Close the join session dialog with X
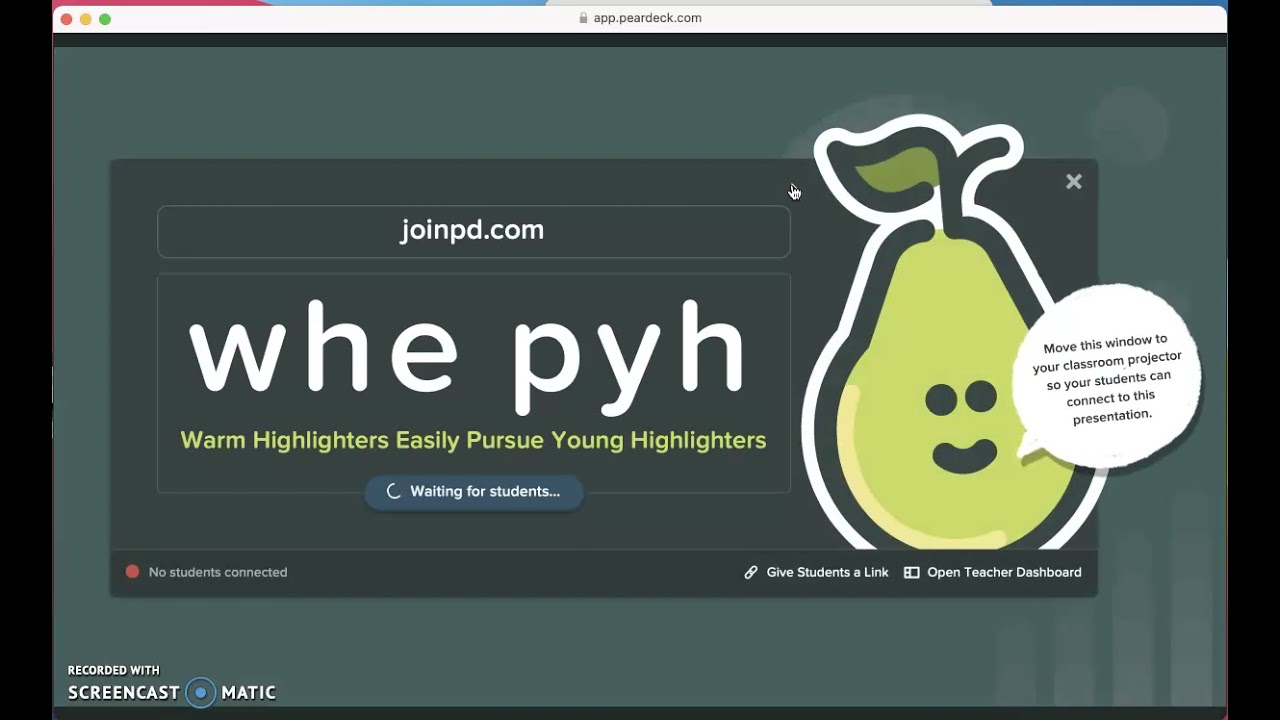 tap(1074, 182)
